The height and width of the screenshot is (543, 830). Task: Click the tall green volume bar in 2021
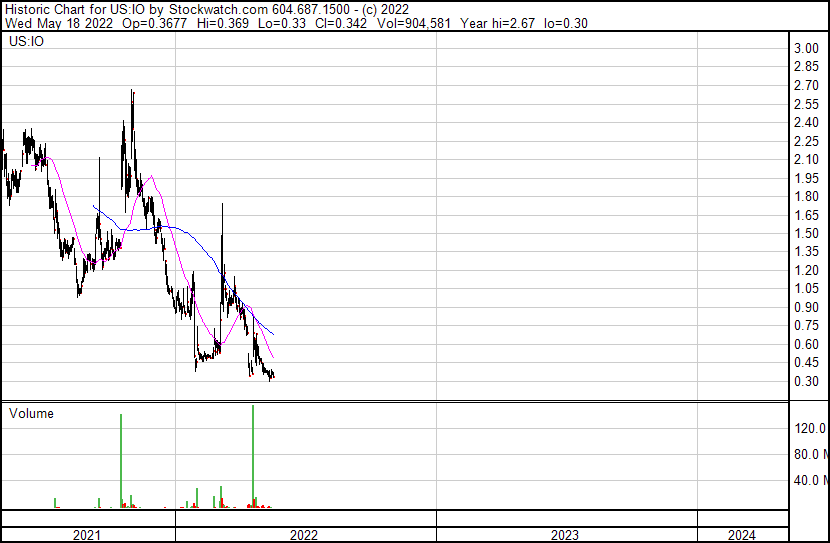(121, 461)
